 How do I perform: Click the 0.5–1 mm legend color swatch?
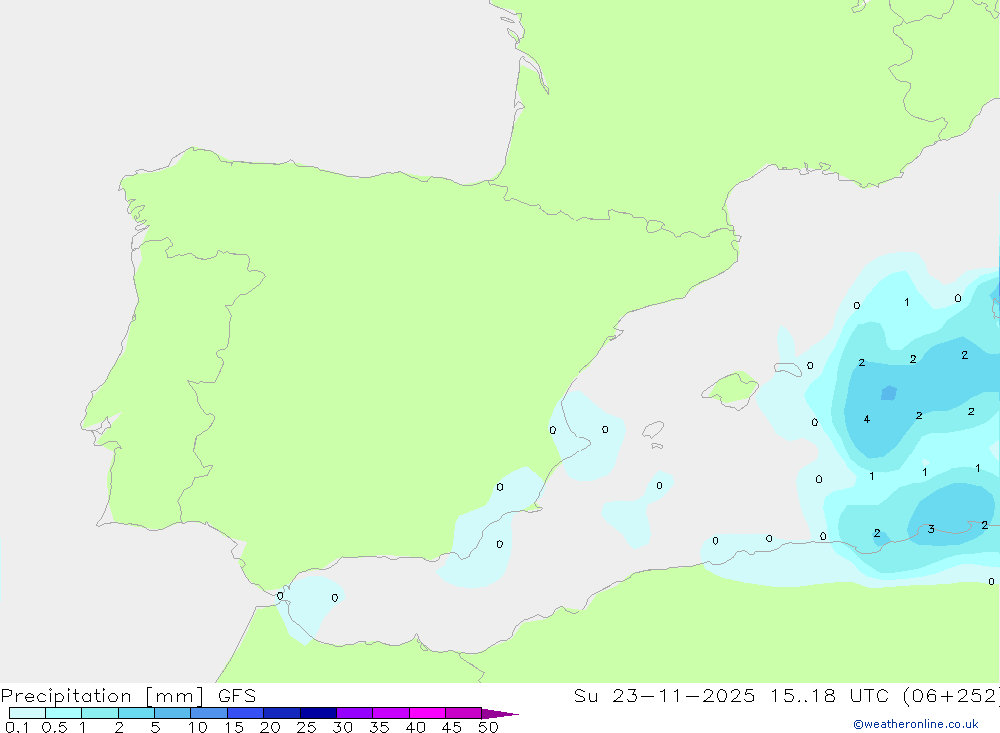pos(63,713)
